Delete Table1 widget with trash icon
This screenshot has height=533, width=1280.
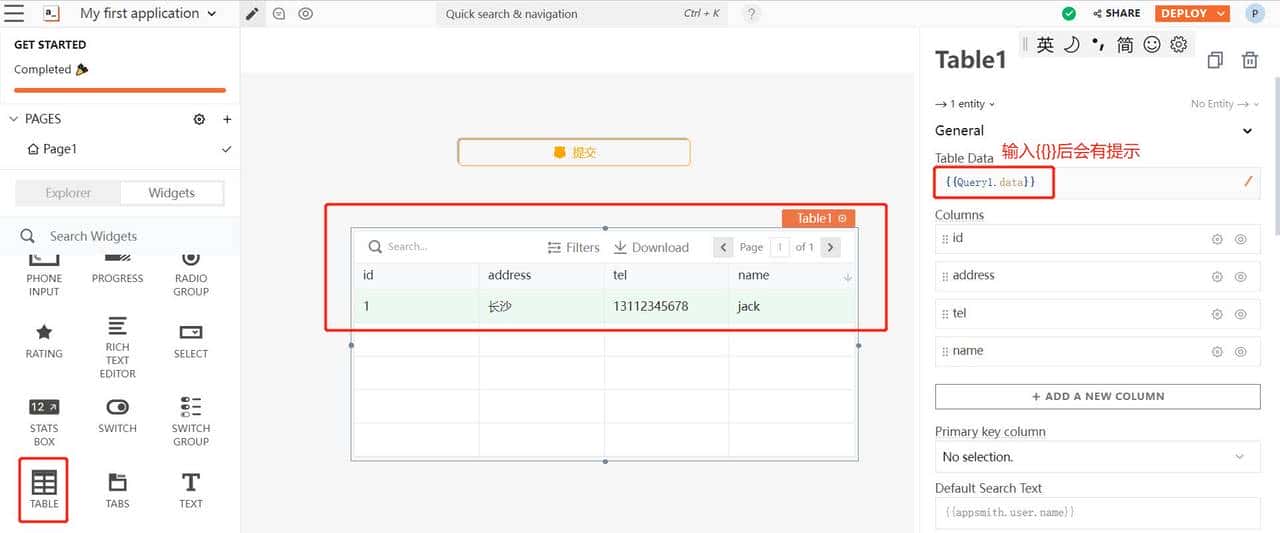click(x=1249, y=60)
